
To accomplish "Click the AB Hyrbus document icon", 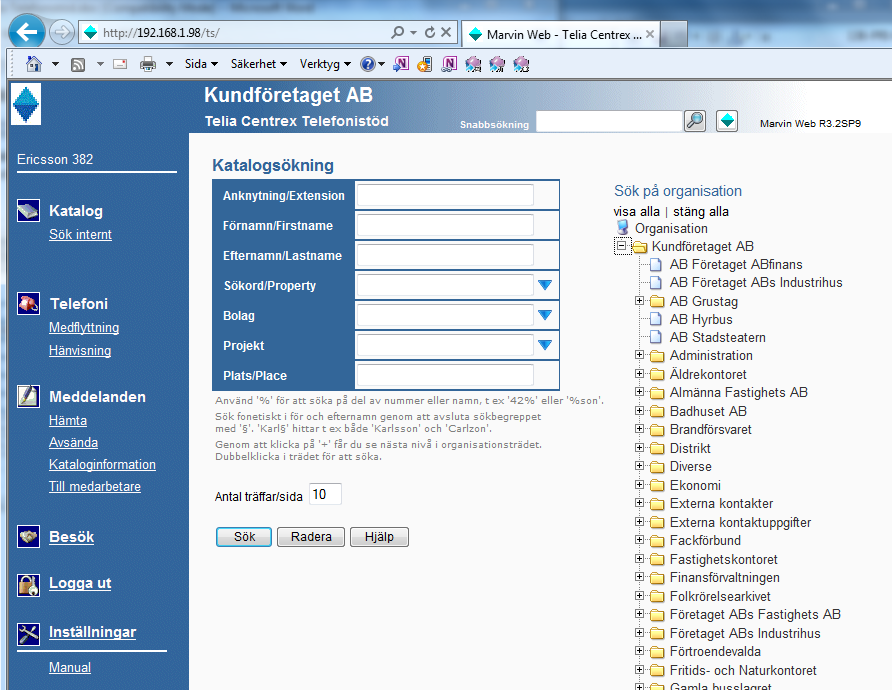I will [x=656, y=319].
